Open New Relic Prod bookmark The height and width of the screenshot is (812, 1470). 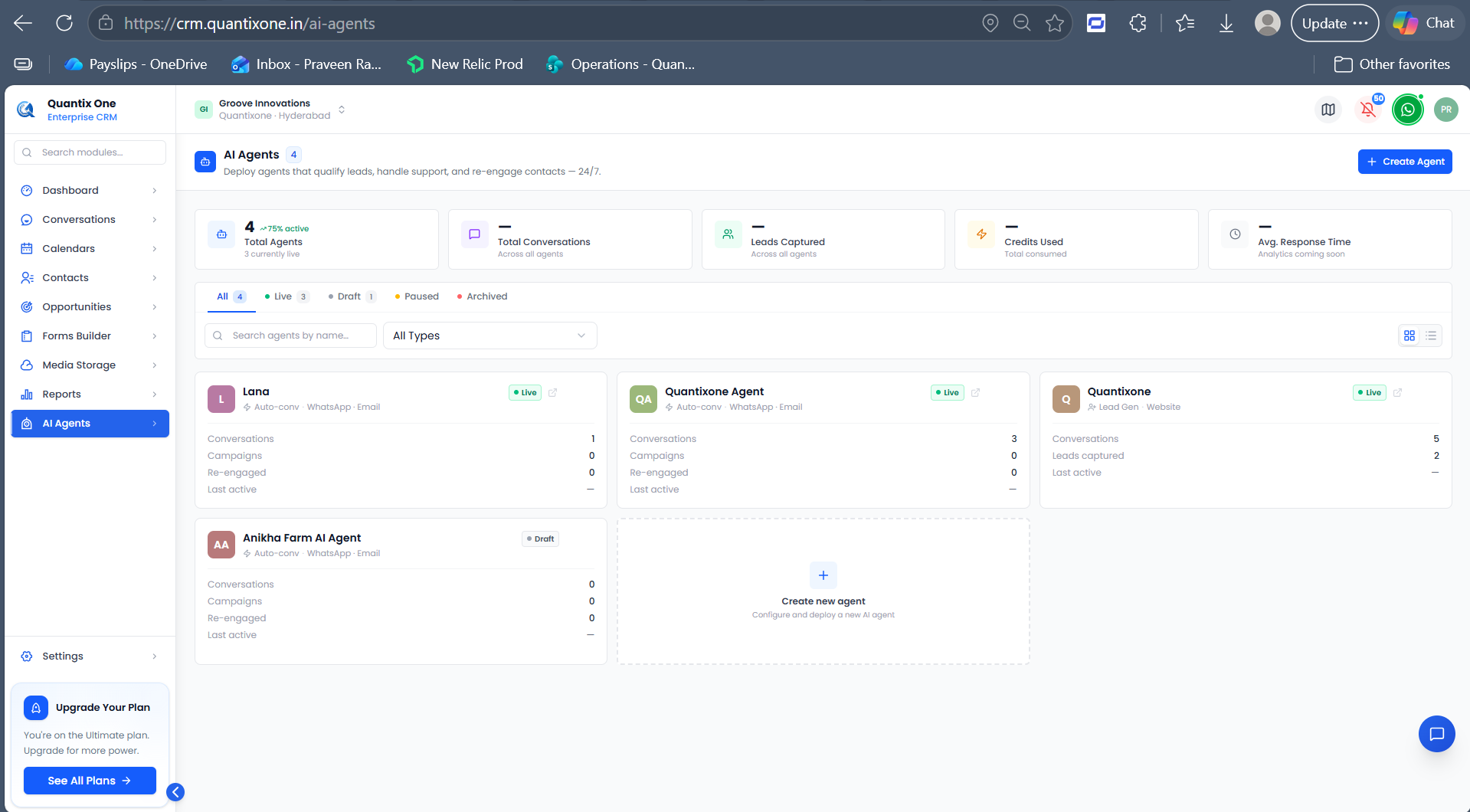[x=465, y=64]
